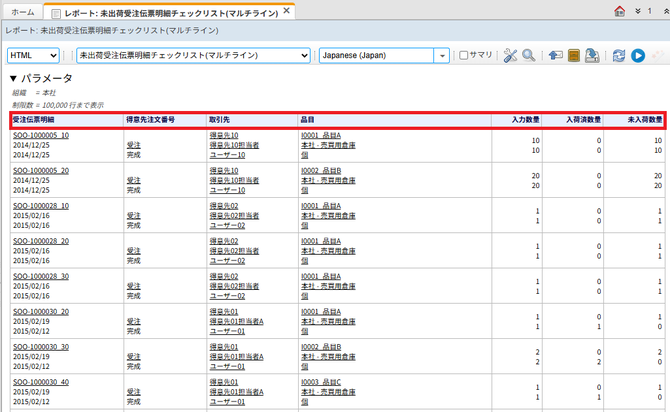This screenshot has width=670, height=412.
Task: Click the 制限数 = 100,000 行まで表示 text
Action: tap(58, 105)
